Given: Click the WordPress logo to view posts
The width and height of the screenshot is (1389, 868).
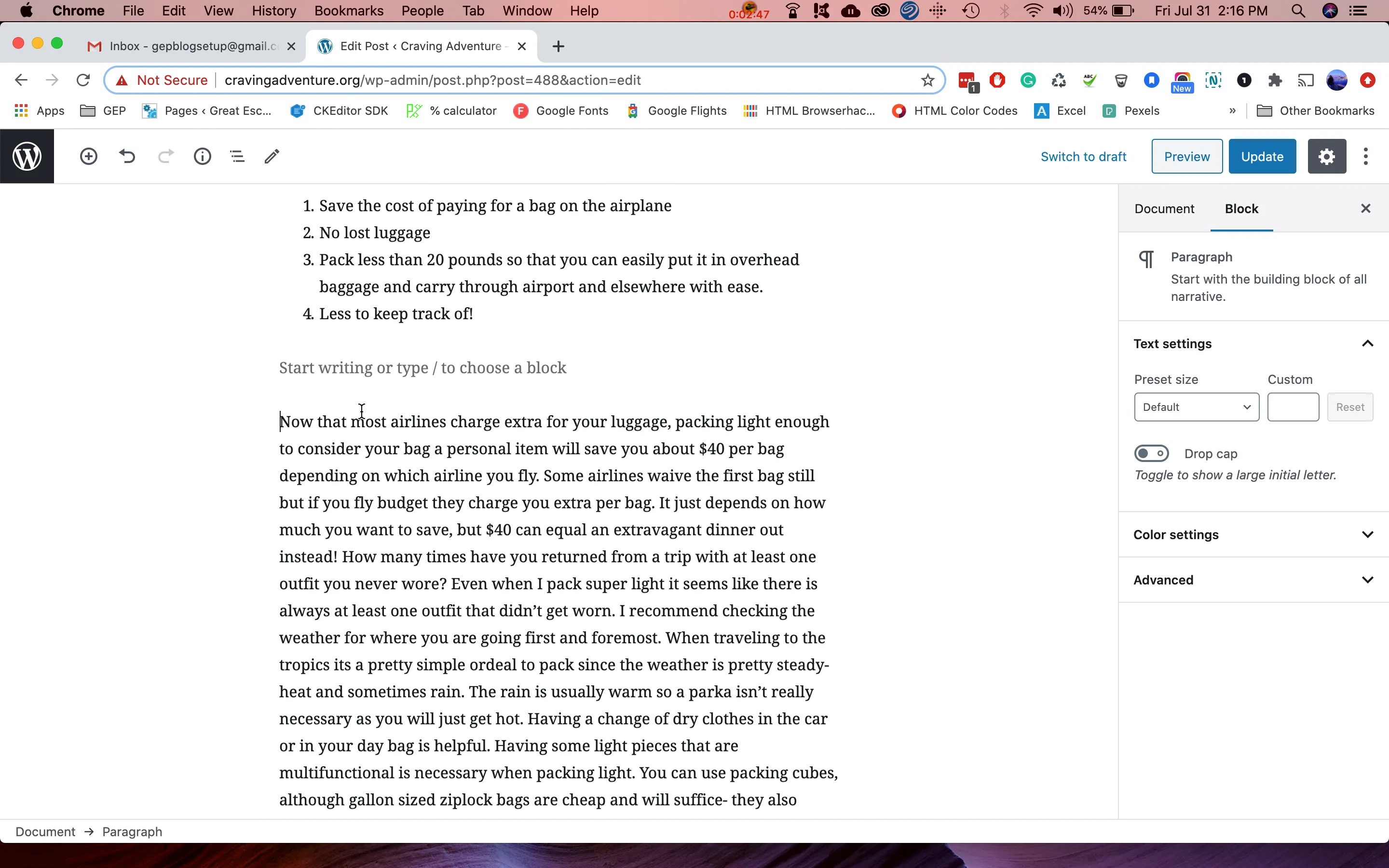Looking at the screenshot, I should (27, 156).
